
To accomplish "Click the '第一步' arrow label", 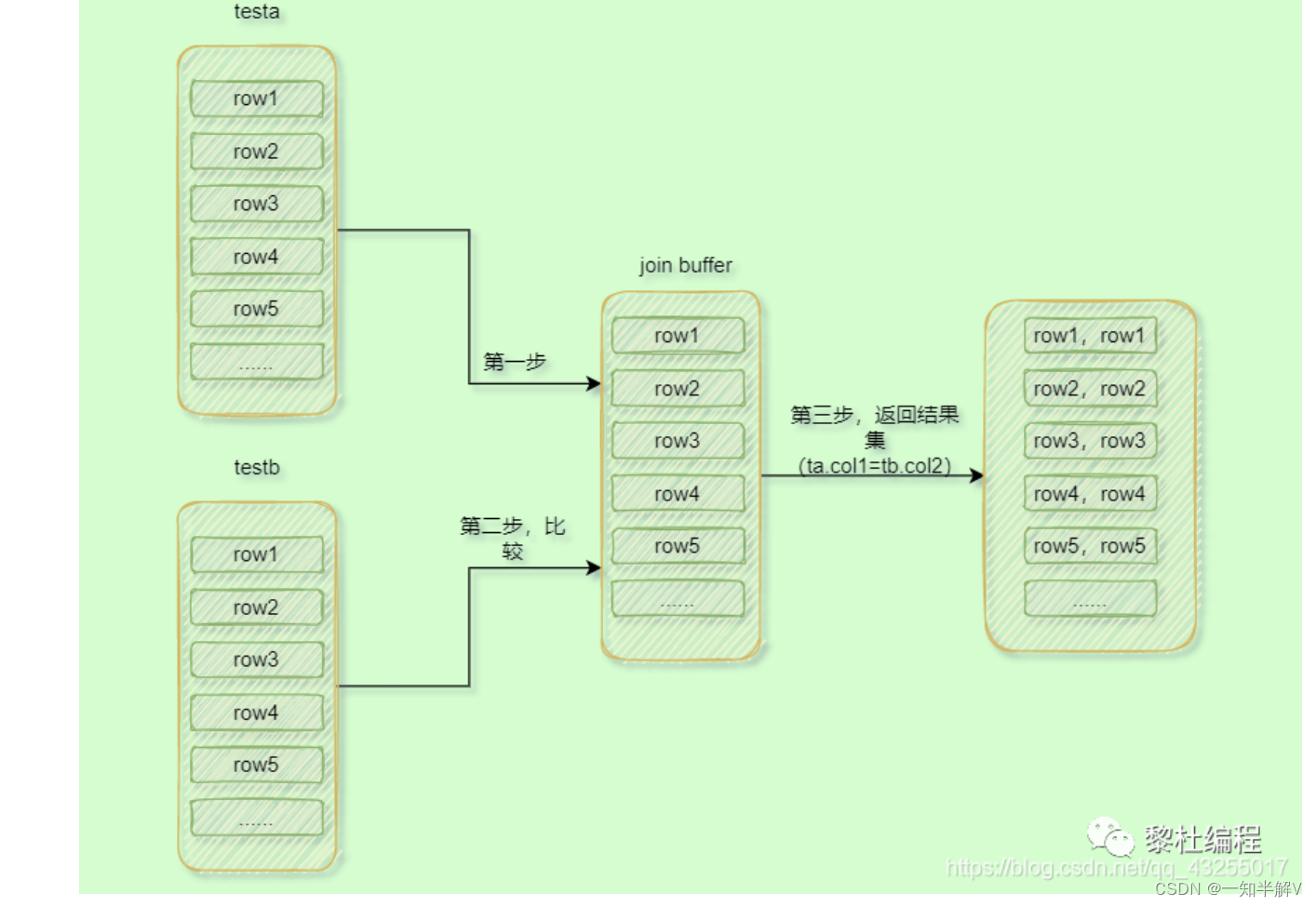I will tap(515, 362).
